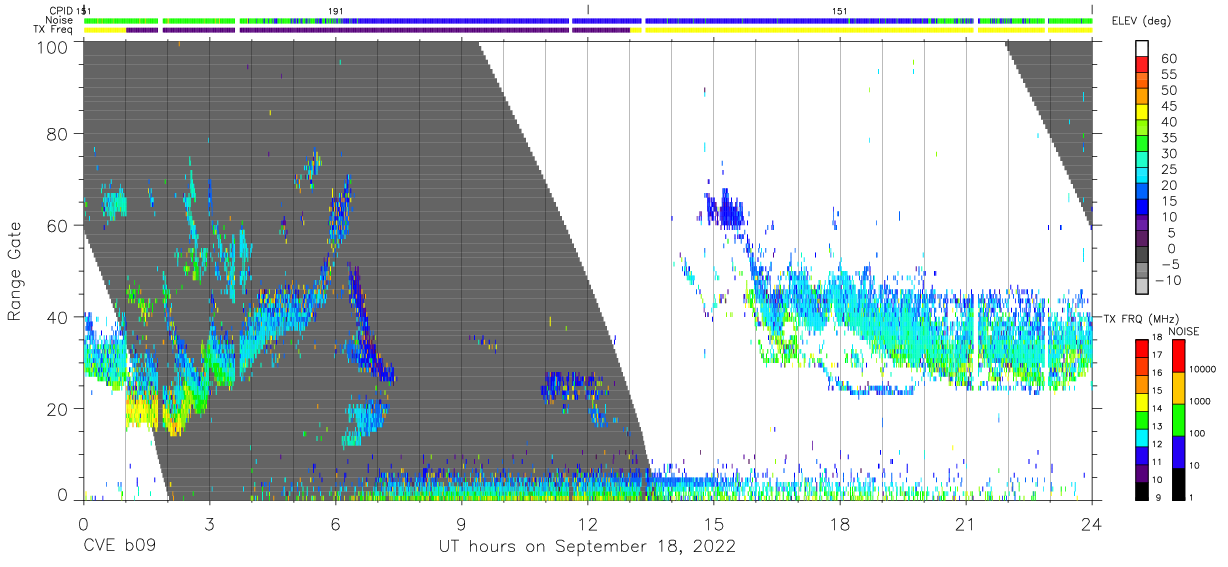The image size is (1228, 567).
Task: Click the '-10' elevation colorbar label
Action: [x=1168, y=280]
